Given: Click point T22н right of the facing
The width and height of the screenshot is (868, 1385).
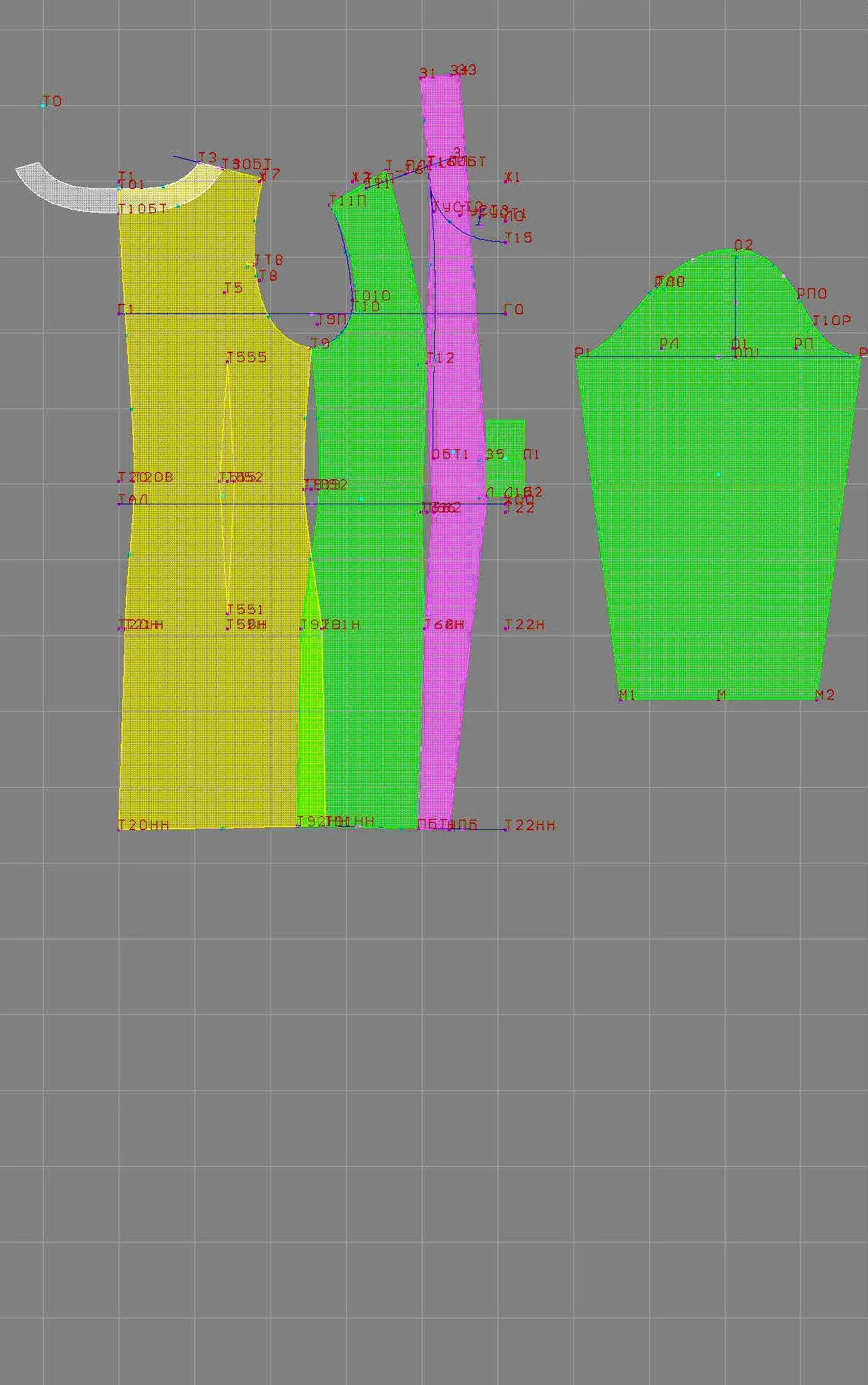Looking at the screenshot, I should (506, 629).
